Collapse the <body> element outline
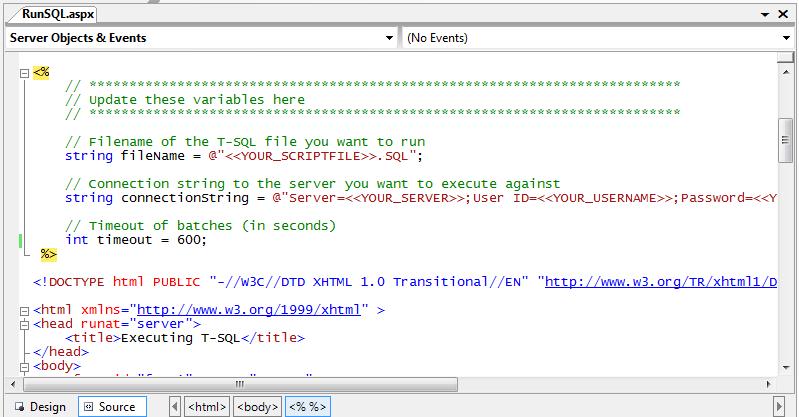 click(24, 366)
